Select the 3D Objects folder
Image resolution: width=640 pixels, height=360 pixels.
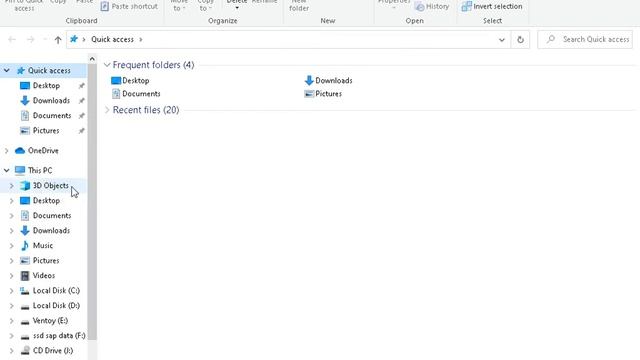pyautogui.click(x=51, y=186)
